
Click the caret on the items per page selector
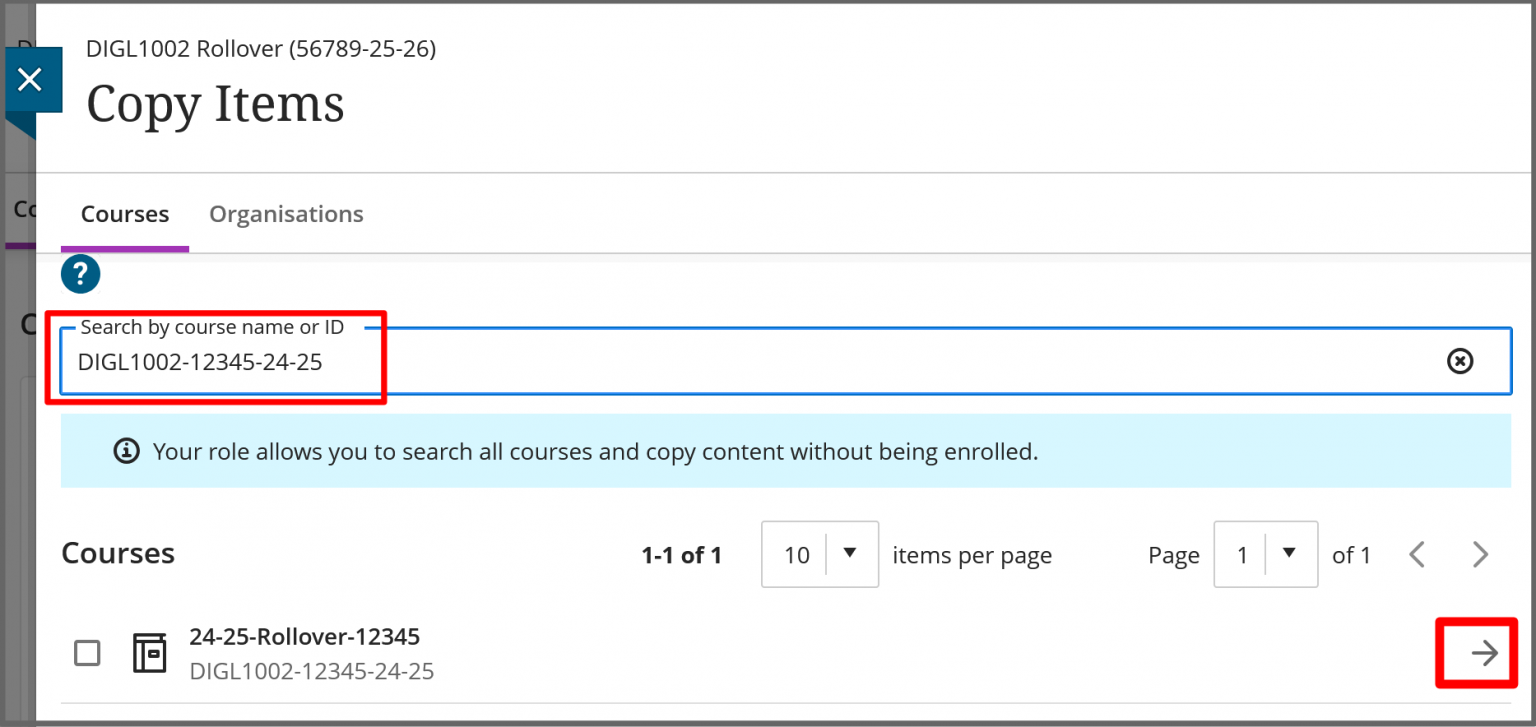(849, 554)
